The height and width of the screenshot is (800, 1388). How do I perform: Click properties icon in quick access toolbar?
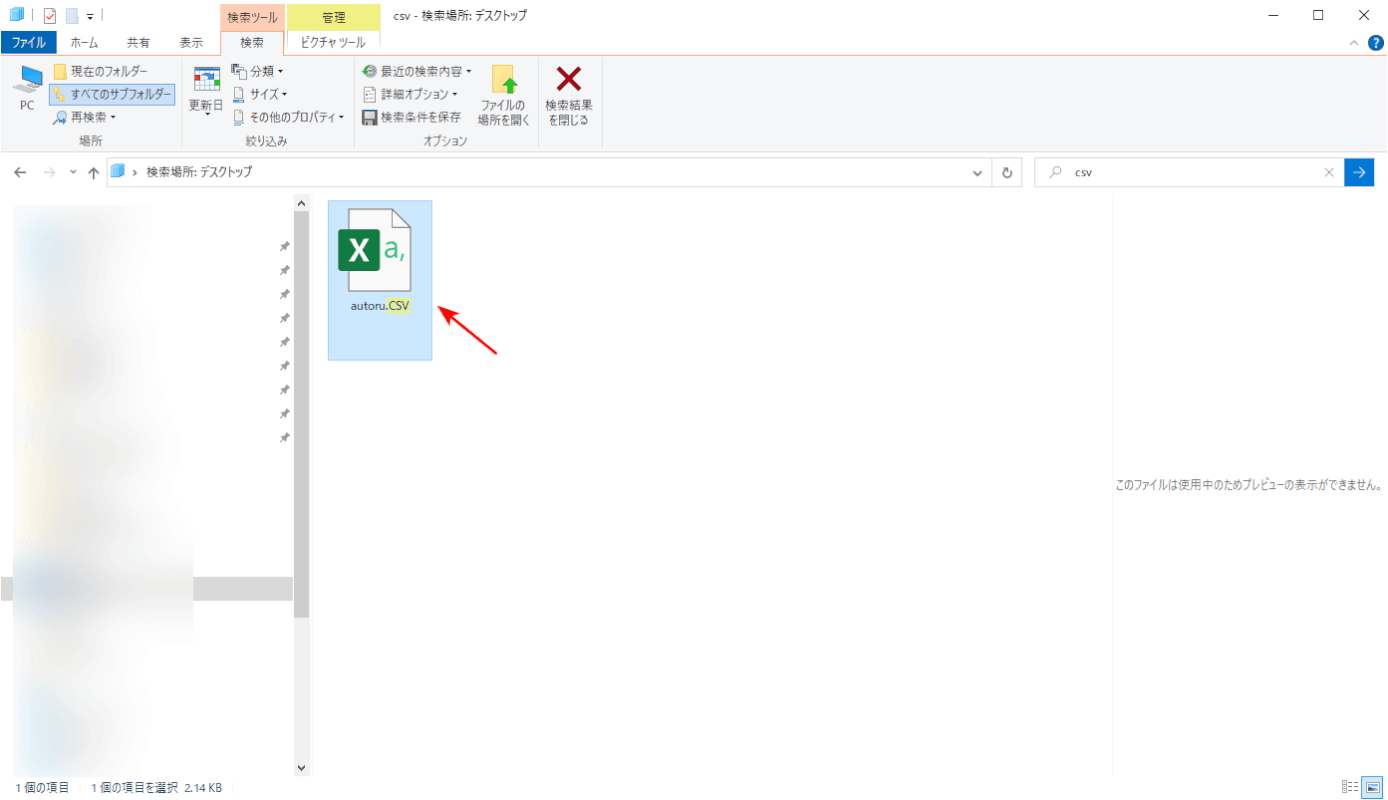coord(50,15)
